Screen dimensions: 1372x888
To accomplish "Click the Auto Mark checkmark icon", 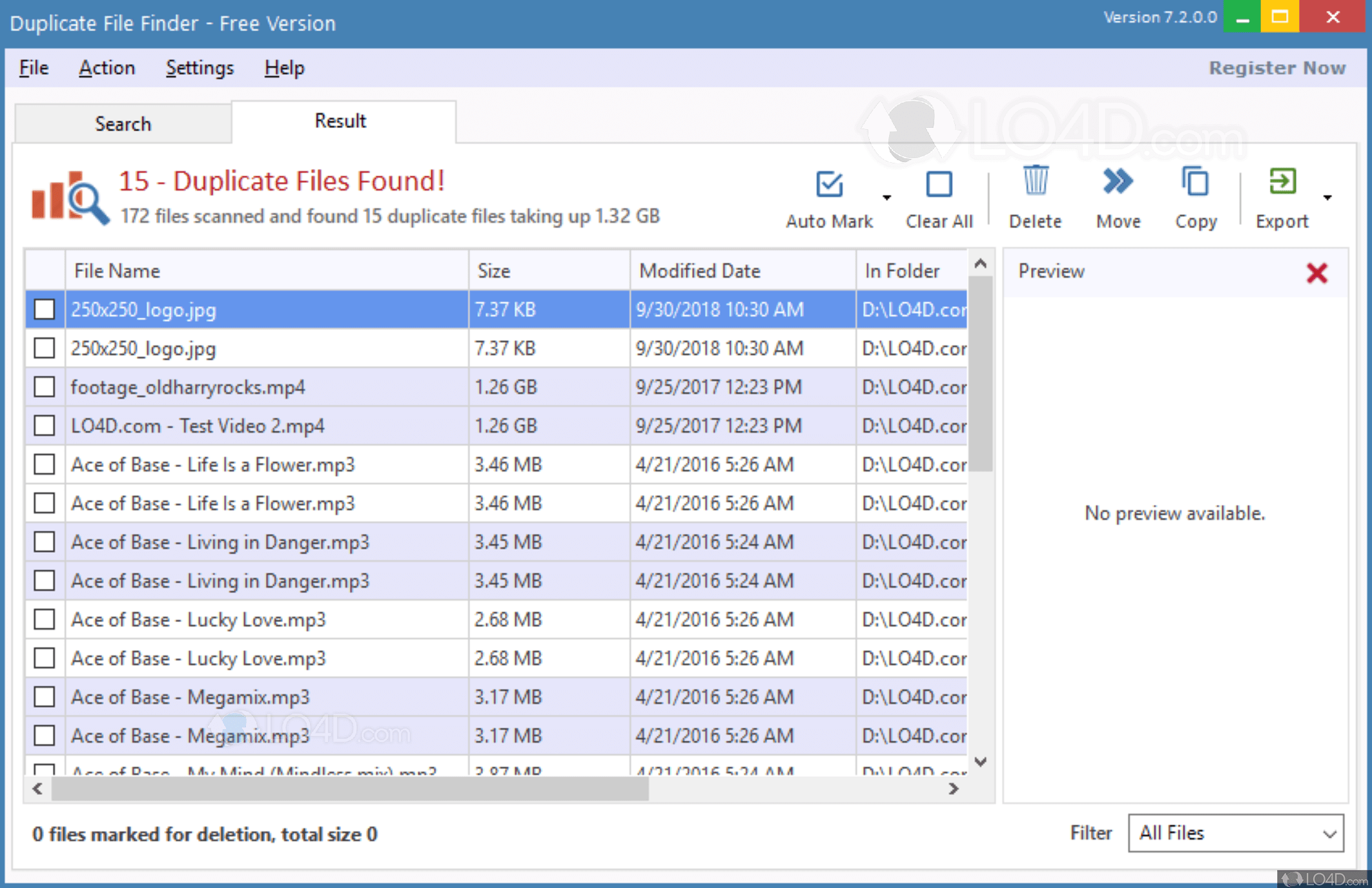I will pyautogui.click(x=829, y=185).
